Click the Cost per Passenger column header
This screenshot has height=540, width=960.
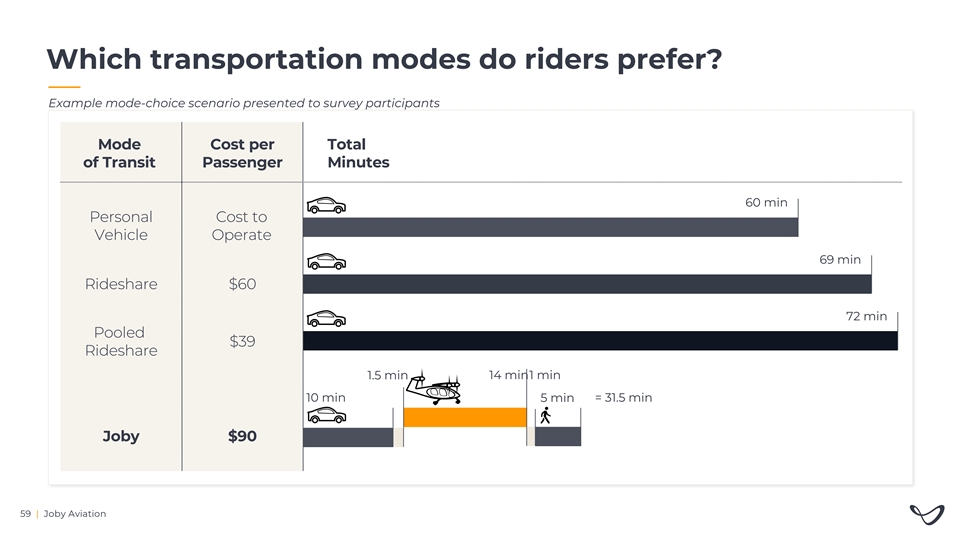[x=242, y=153]
